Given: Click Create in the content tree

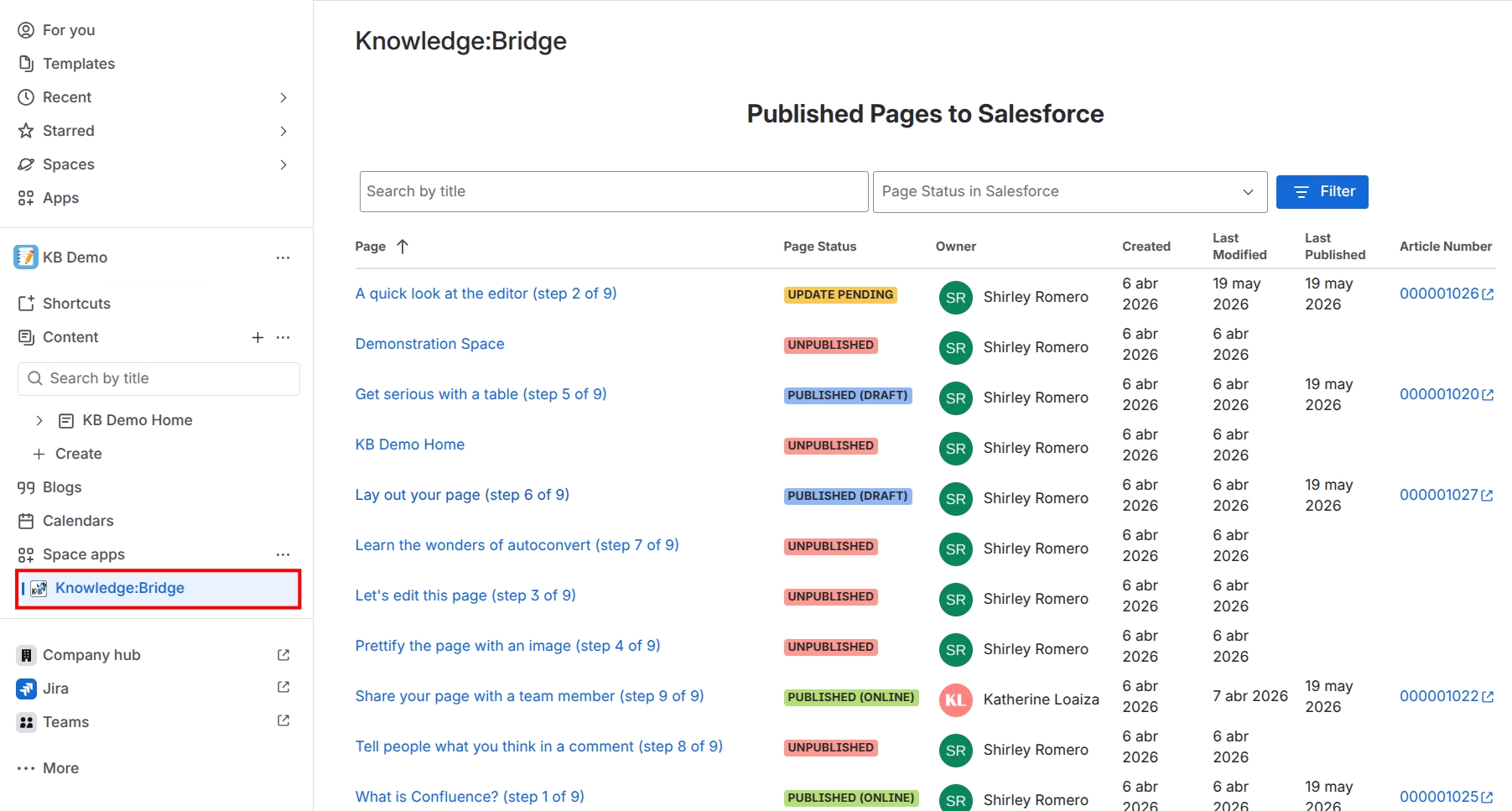Looking at the screenshot, I should point(78,454).
